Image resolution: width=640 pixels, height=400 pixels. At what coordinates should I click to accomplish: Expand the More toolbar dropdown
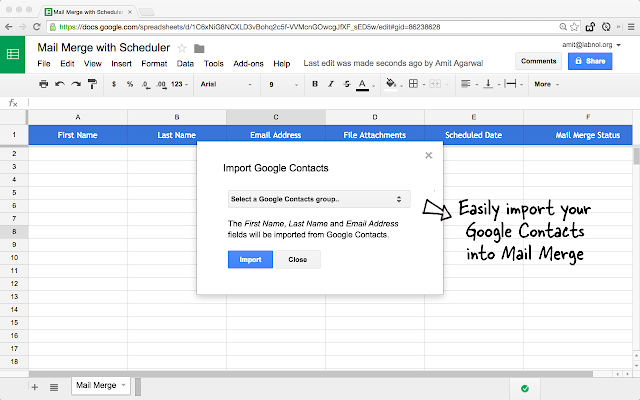coord(547,84)
